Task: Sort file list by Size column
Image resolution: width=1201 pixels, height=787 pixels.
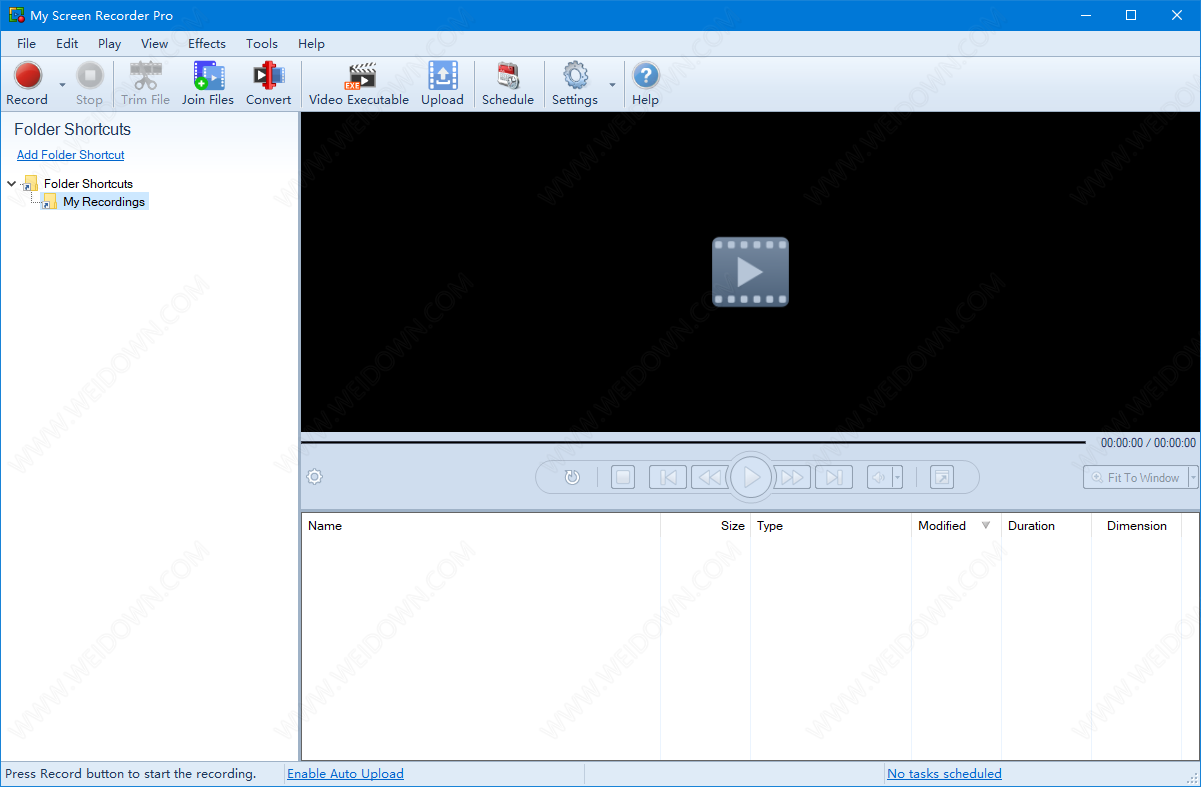Action: pos(706,526)
